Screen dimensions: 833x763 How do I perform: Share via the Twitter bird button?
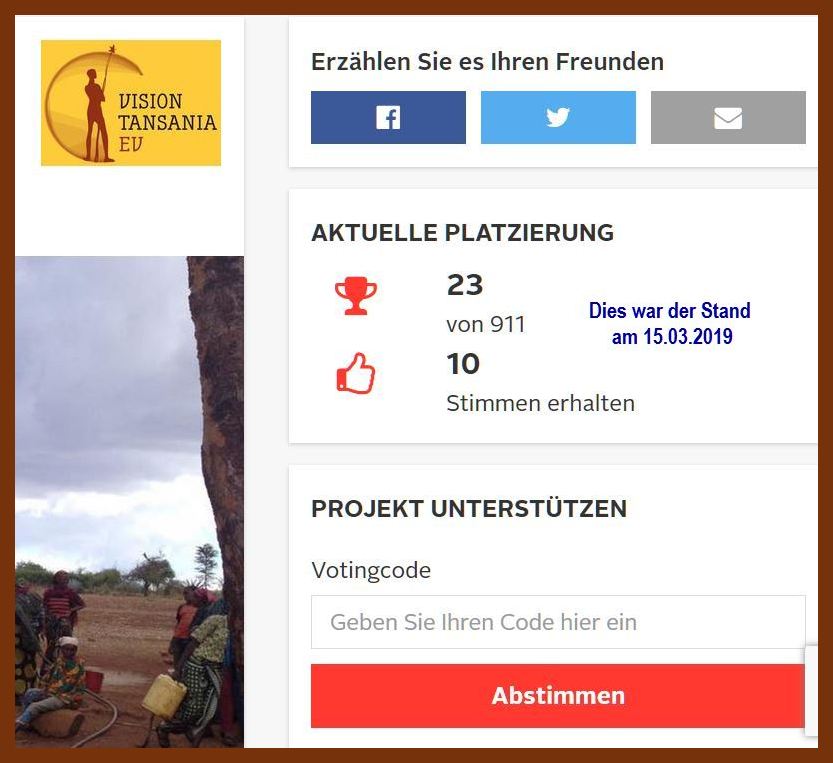click(x=558, y=117)
